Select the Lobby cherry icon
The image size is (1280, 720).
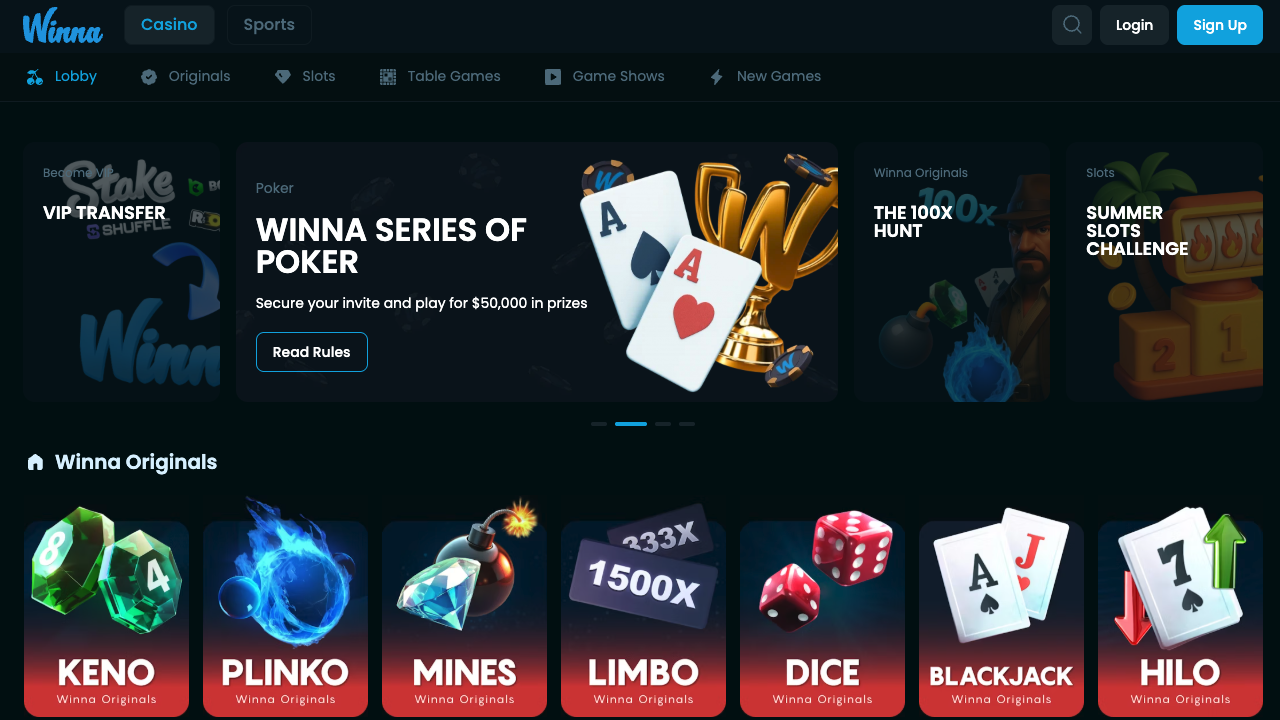pyautogui.click(x=35, y=77)
